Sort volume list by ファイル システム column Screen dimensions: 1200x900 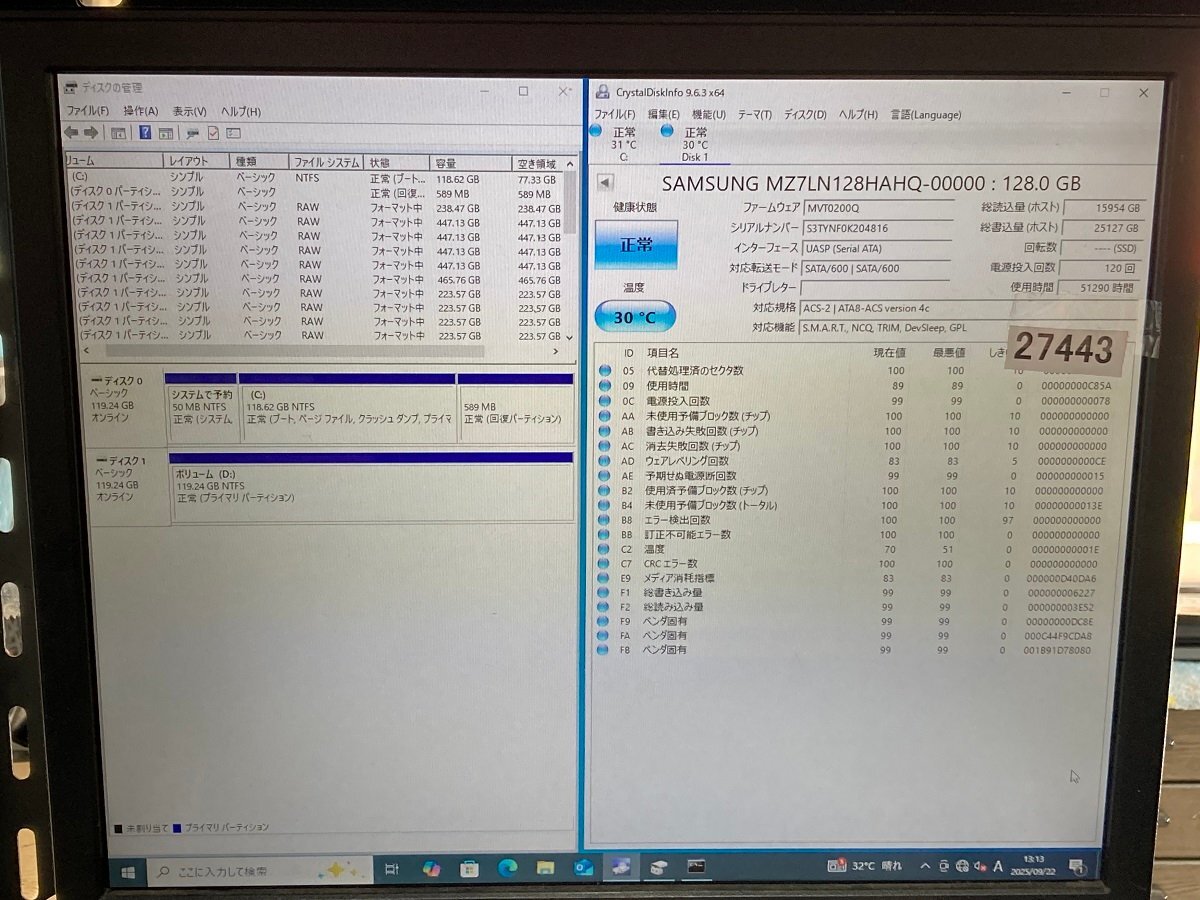point(327,162)
